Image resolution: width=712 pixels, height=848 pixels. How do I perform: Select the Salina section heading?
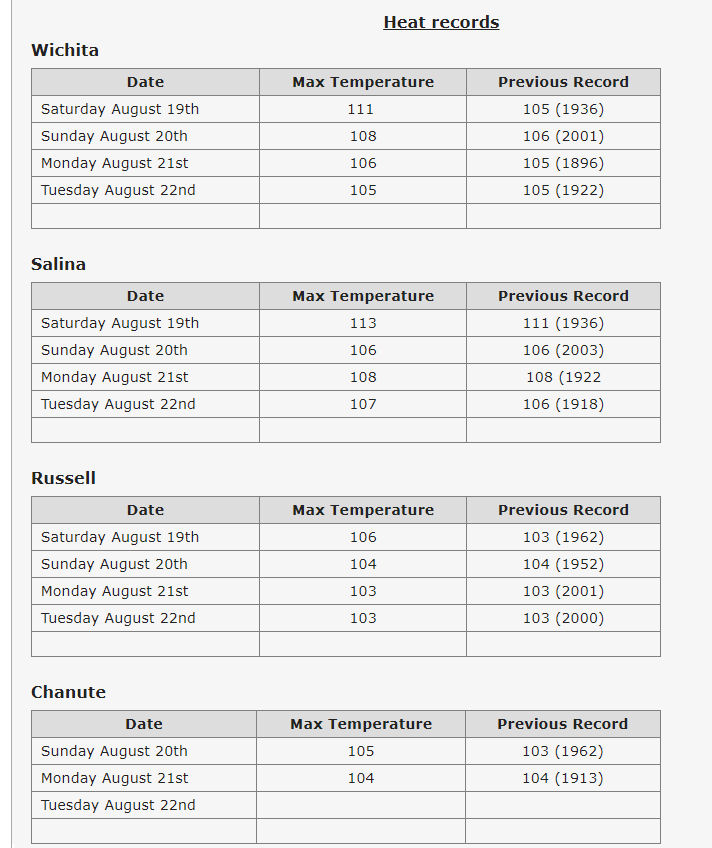(58, 264)
